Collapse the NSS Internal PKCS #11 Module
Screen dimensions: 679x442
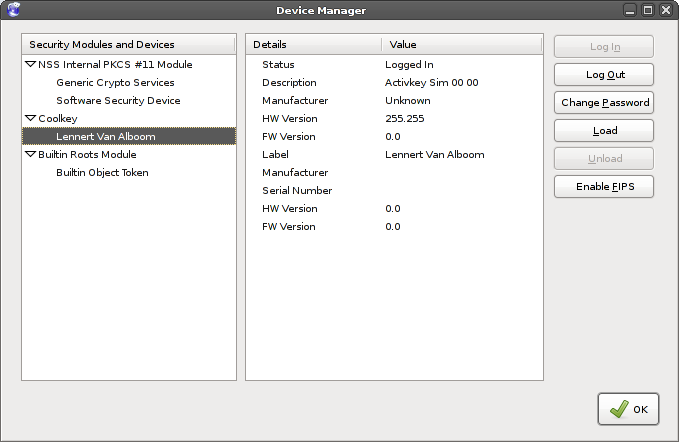(29, 65)
